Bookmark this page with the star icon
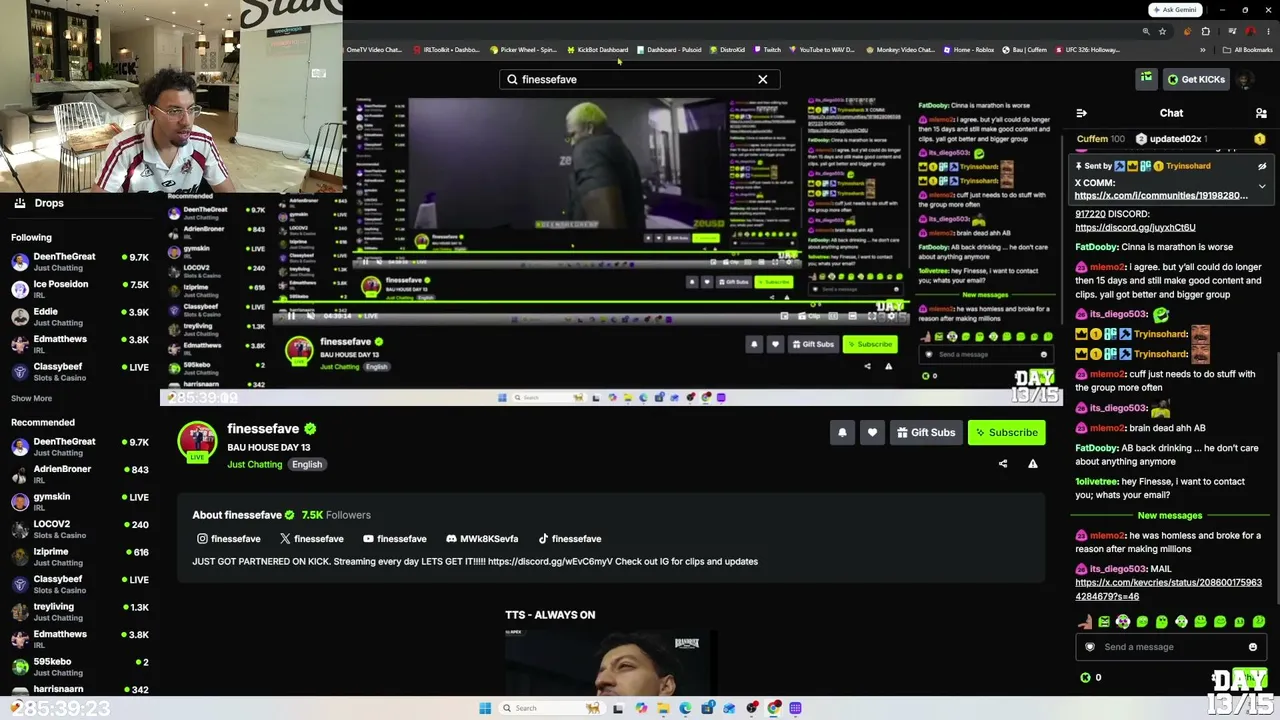The image size is (1280, 720). (x=1162, y=31)
